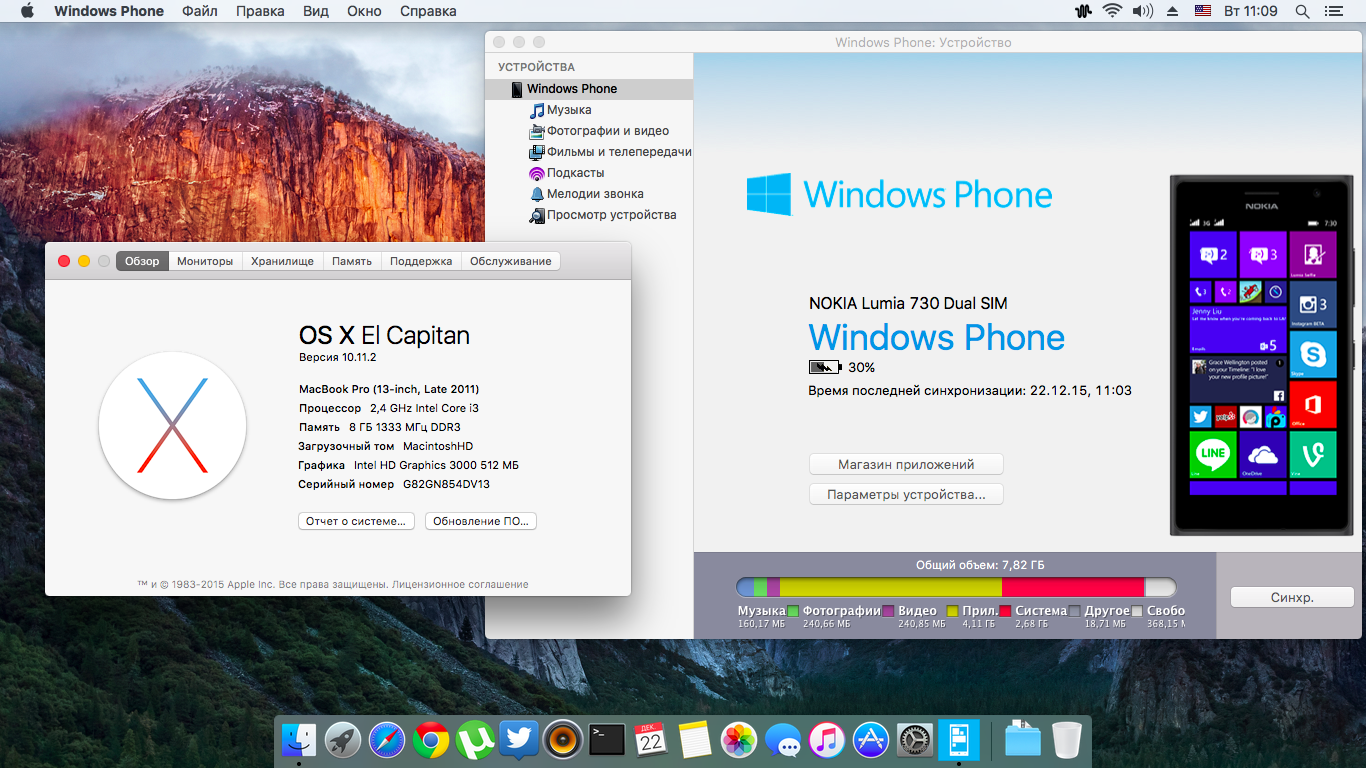
Task: Open Spotlight search in menu bar
Action: (1302, 11)
